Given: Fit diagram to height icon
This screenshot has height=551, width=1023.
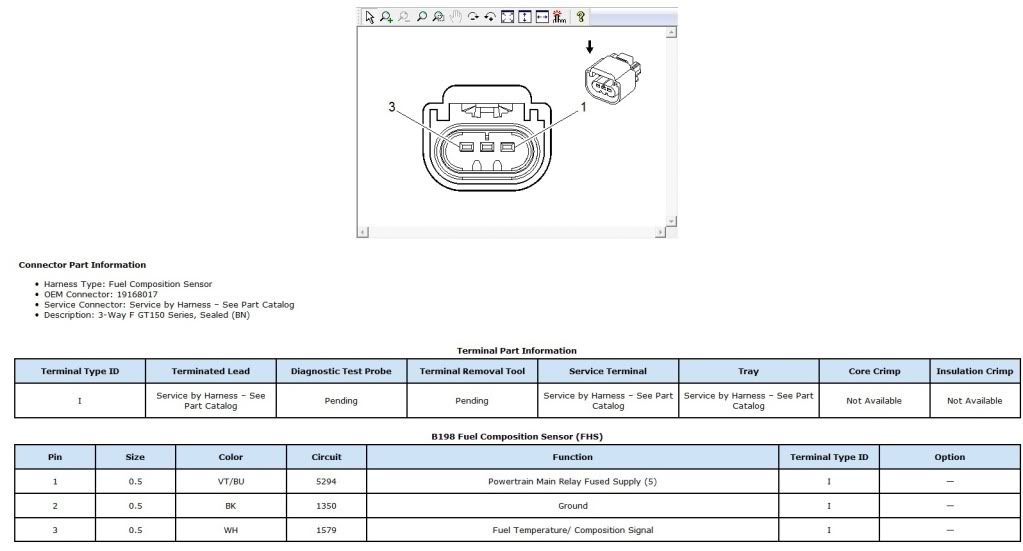Looking at the screenshot, I should (525, 18).
